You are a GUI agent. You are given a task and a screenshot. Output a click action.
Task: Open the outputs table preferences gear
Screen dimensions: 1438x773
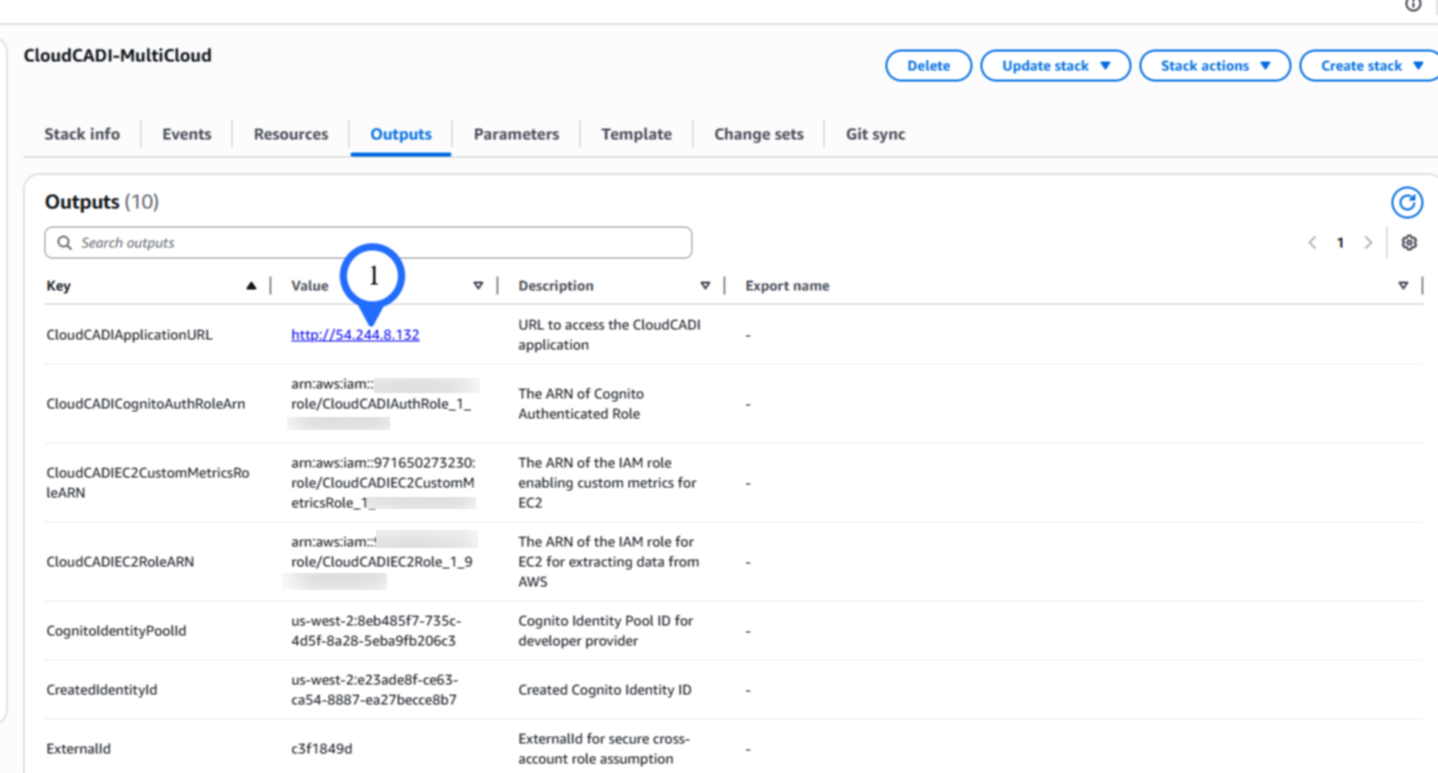pyautogui.click(x=1409, y=243)
